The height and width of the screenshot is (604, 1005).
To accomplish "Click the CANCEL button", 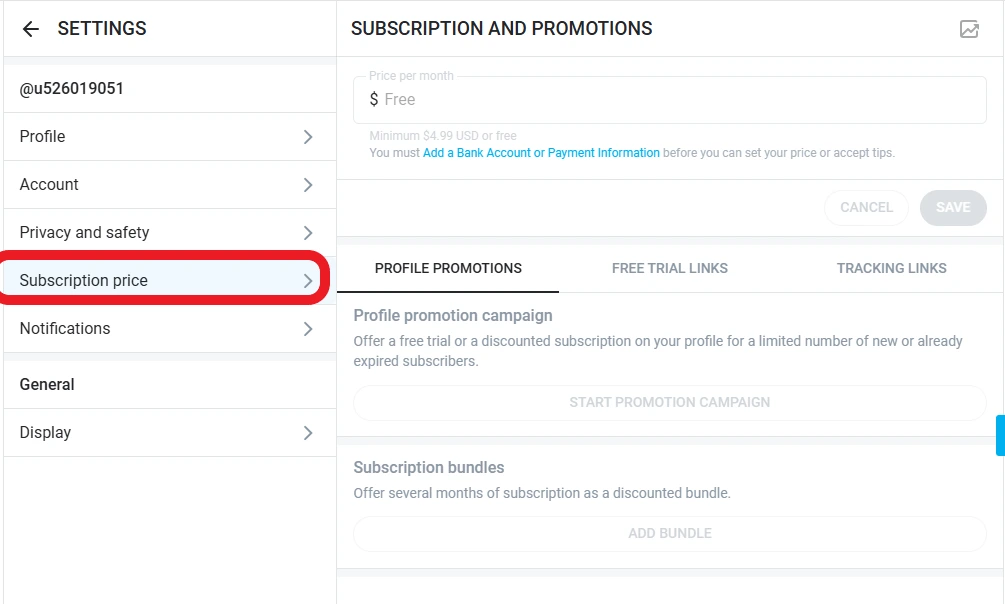I will [x=866, y=207].
